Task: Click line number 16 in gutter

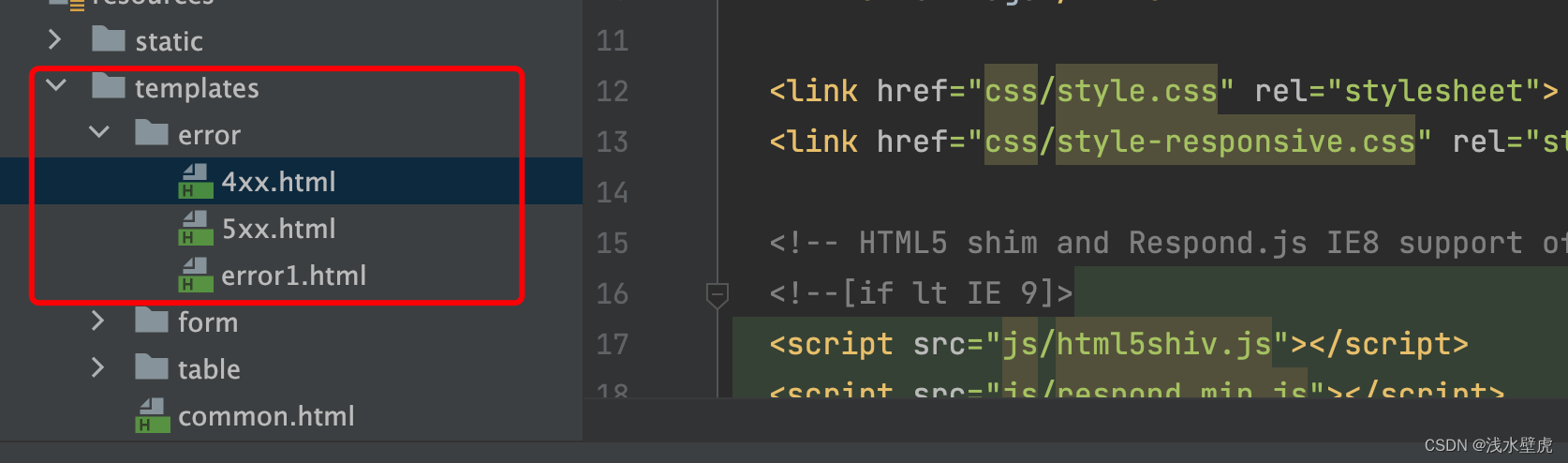Action: pos(613,293)
